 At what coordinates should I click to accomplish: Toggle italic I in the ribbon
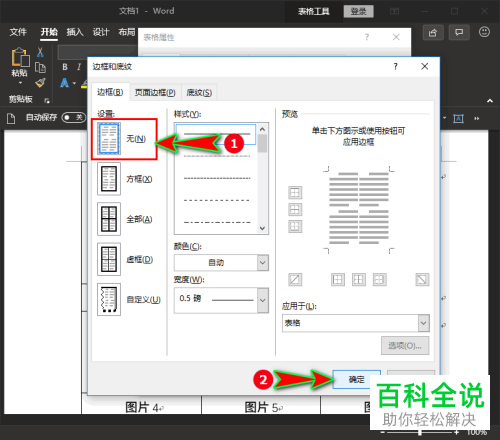pos(79,67)
